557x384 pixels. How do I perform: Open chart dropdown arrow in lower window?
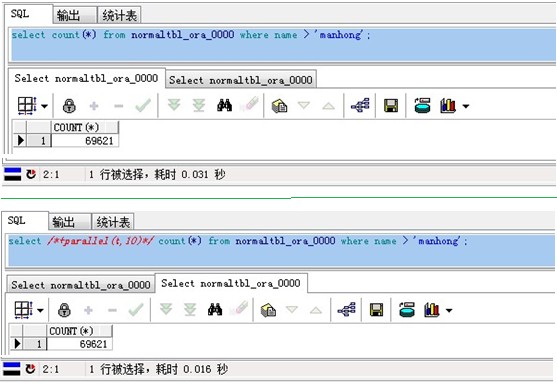click(449, 310)
